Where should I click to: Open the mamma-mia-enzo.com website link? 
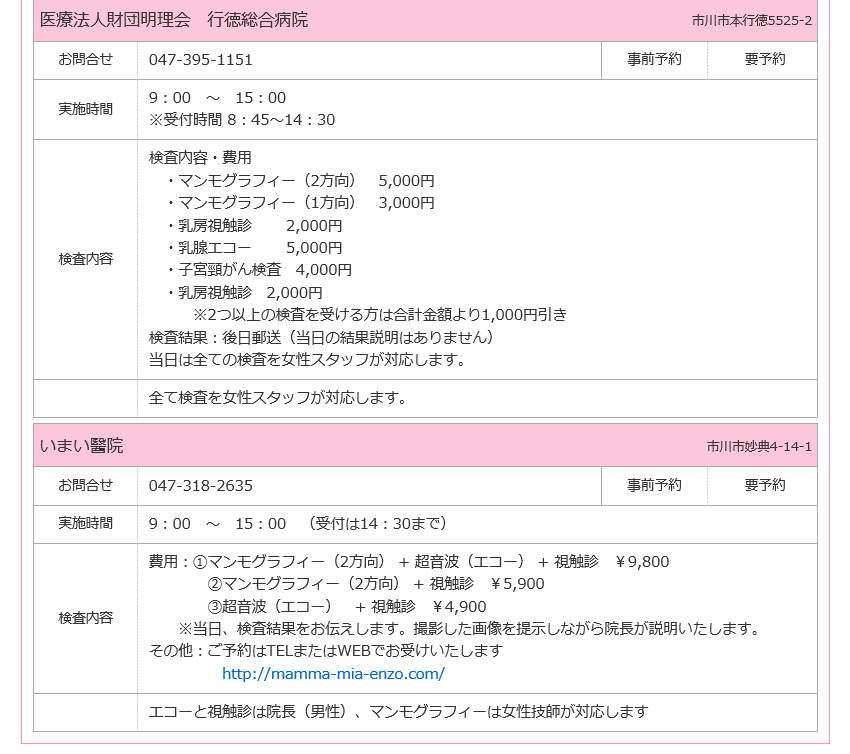(x=333, y=673)
